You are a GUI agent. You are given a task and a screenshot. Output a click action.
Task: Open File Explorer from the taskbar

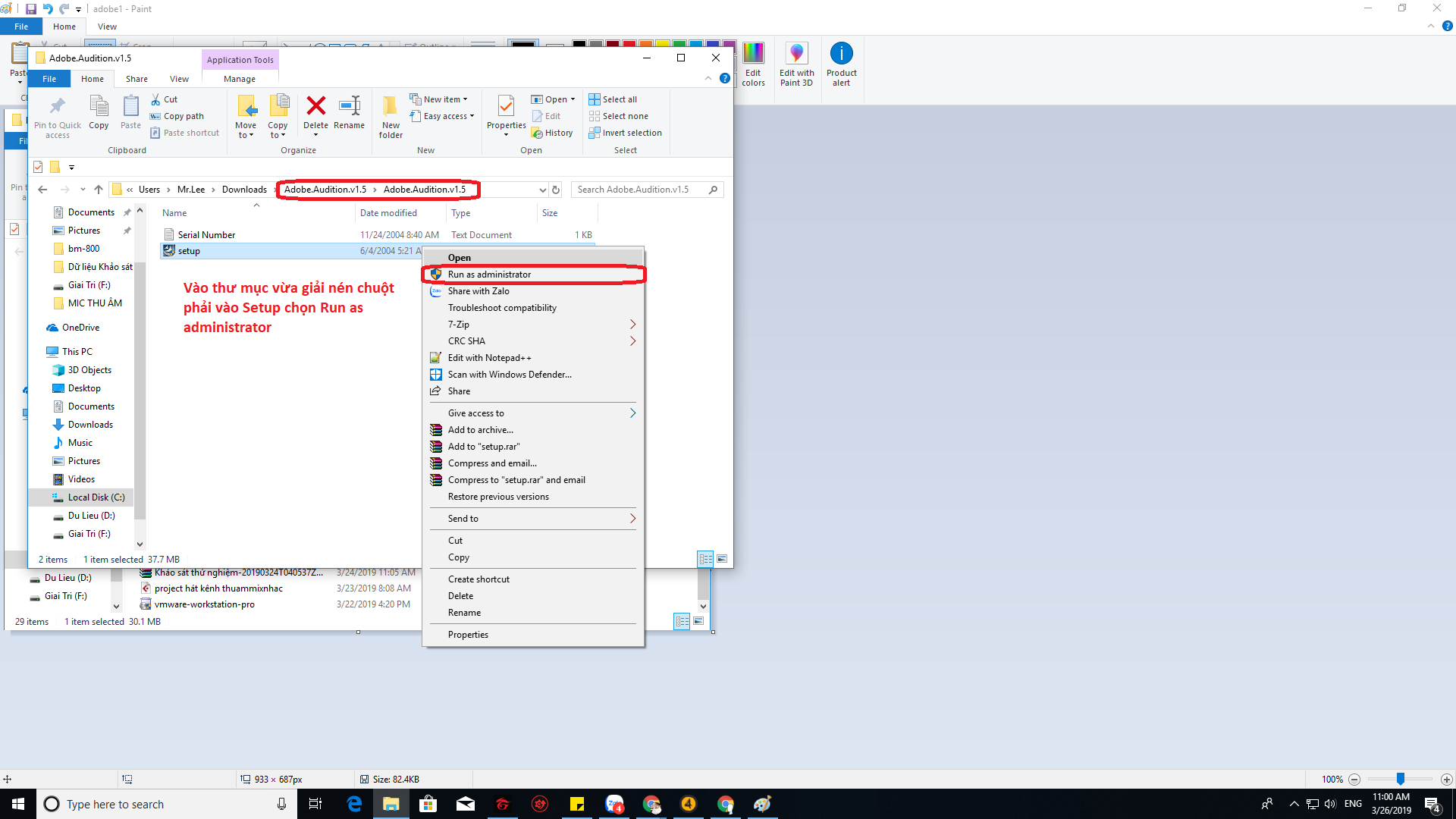coord(391,804)
